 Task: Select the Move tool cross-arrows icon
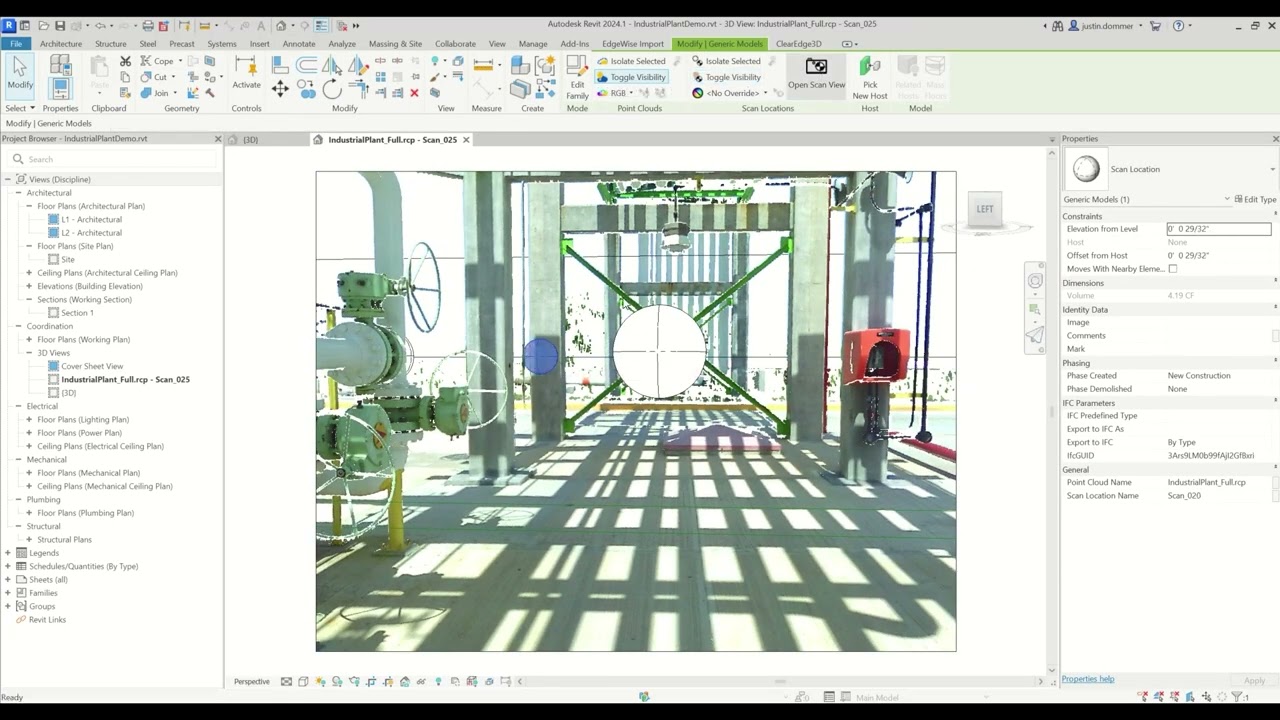point(280,90)
